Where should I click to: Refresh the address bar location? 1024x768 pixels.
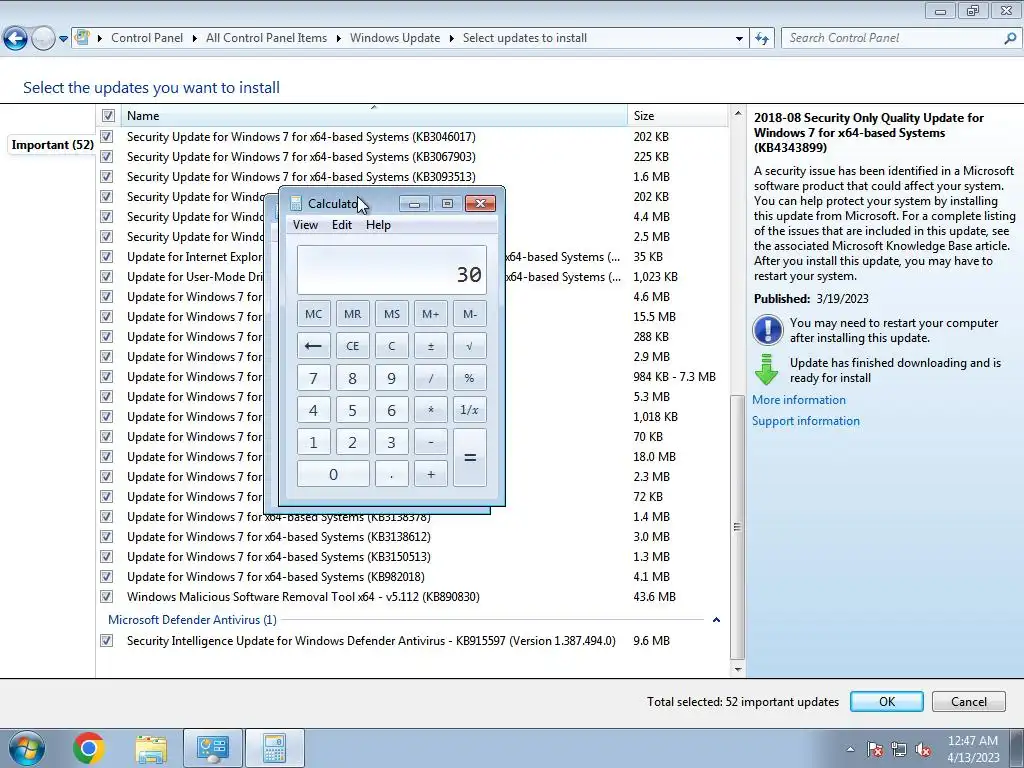click(762, 38)
